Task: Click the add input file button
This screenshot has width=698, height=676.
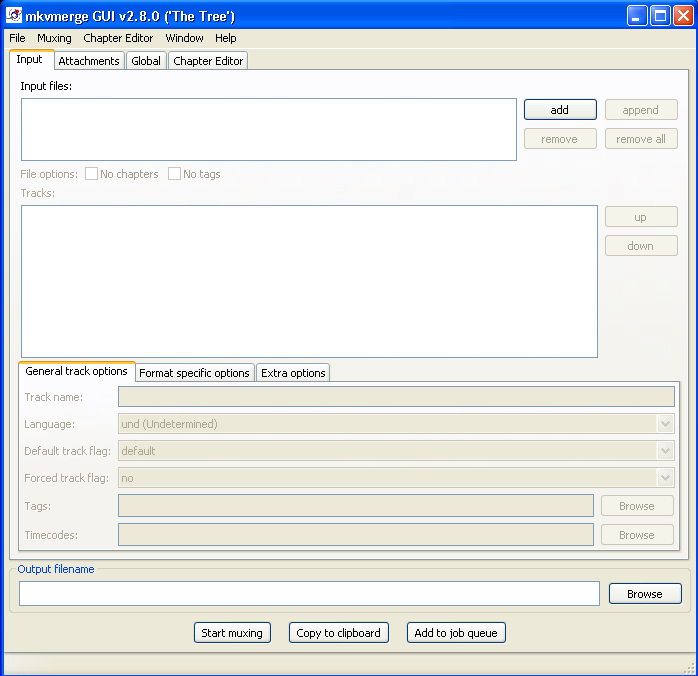Action: tap(560, 109)
